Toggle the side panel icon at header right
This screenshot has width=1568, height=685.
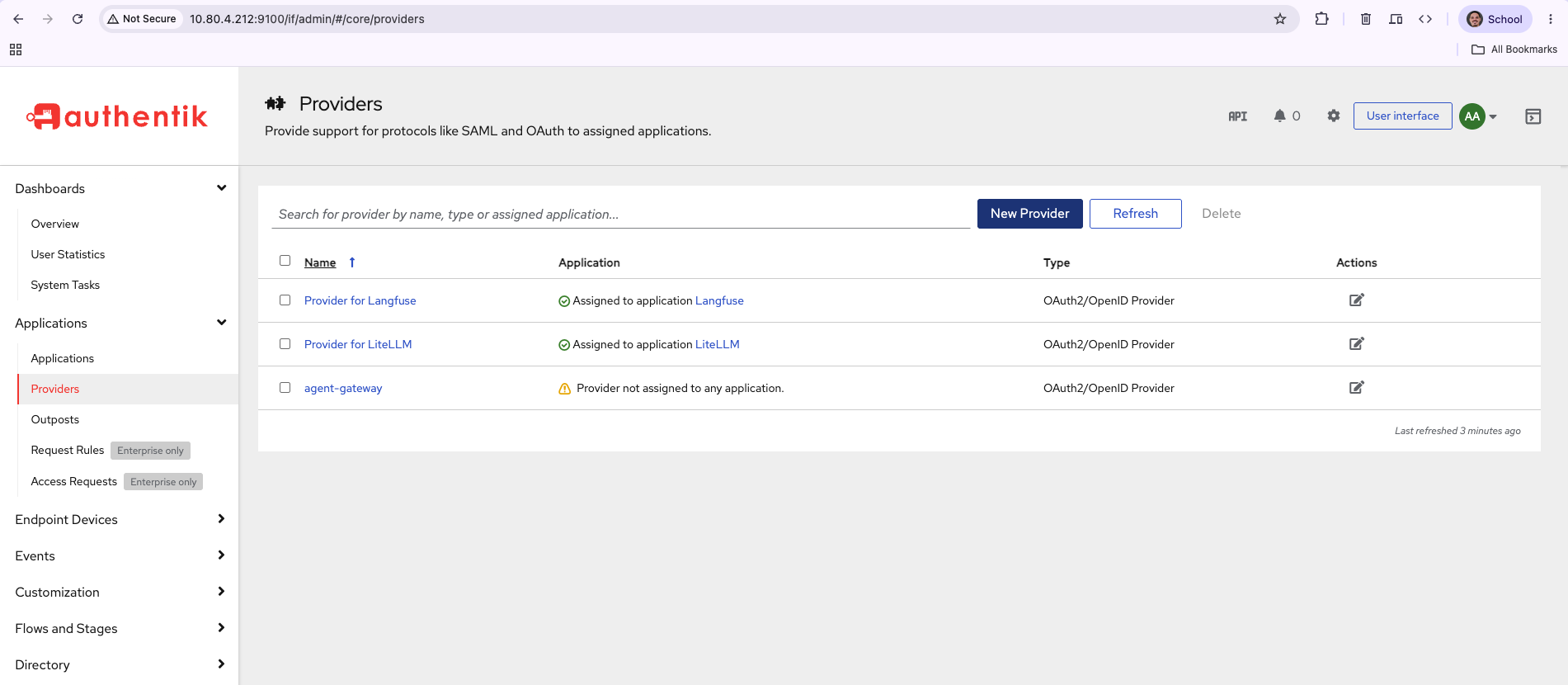point(1533,116)
